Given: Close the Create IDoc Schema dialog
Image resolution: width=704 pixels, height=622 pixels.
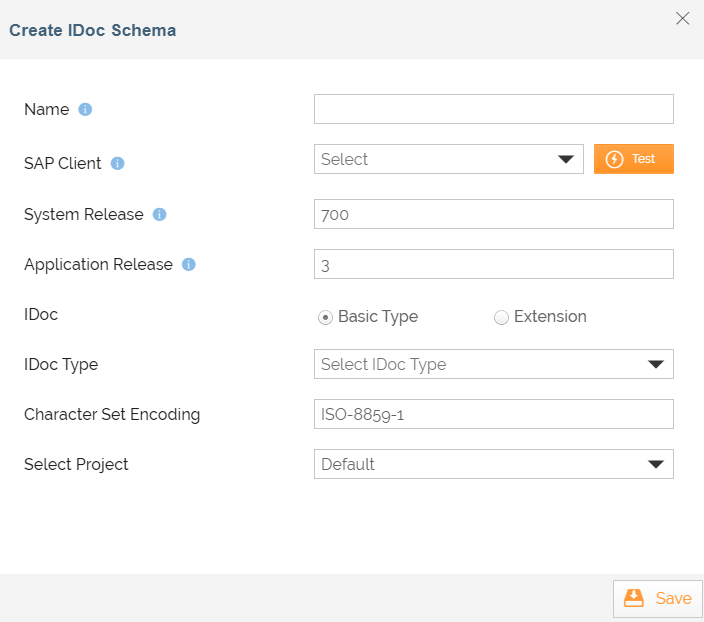Looking at the screenshot, I should pyautogui.click(x=683, y=18).
